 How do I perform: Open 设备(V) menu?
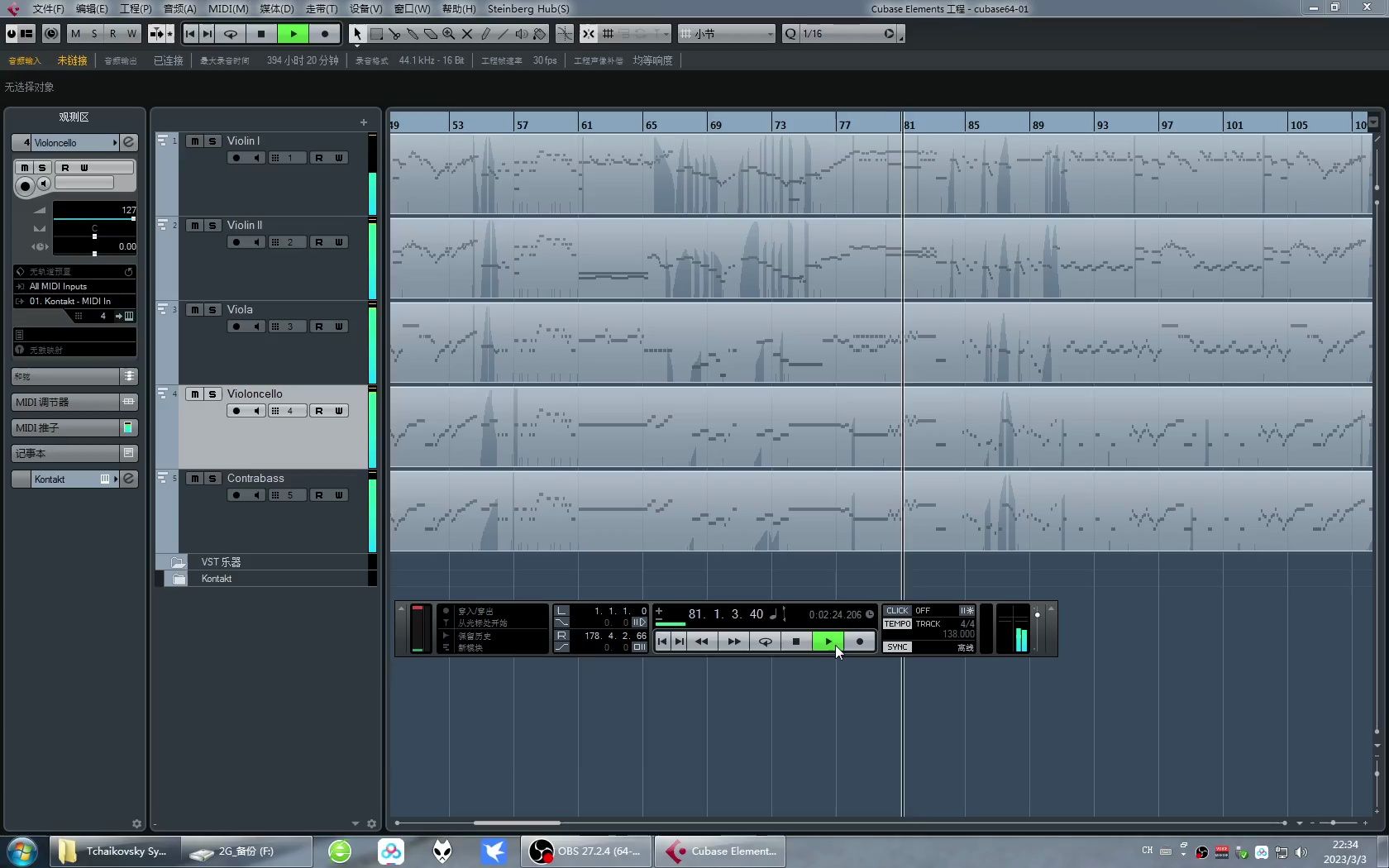coord(365,9)
